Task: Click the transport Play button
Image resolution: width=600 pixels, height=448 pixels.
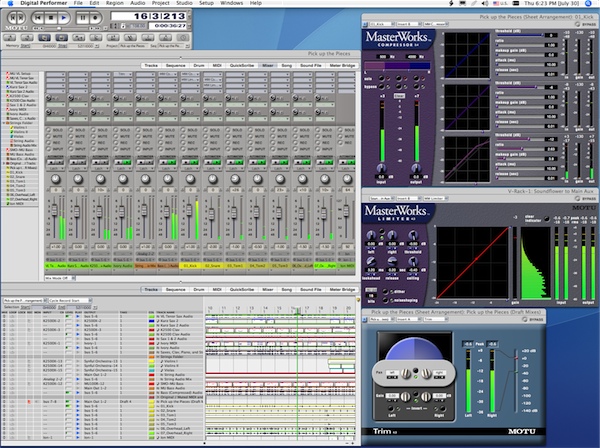Action: (64, 18)
